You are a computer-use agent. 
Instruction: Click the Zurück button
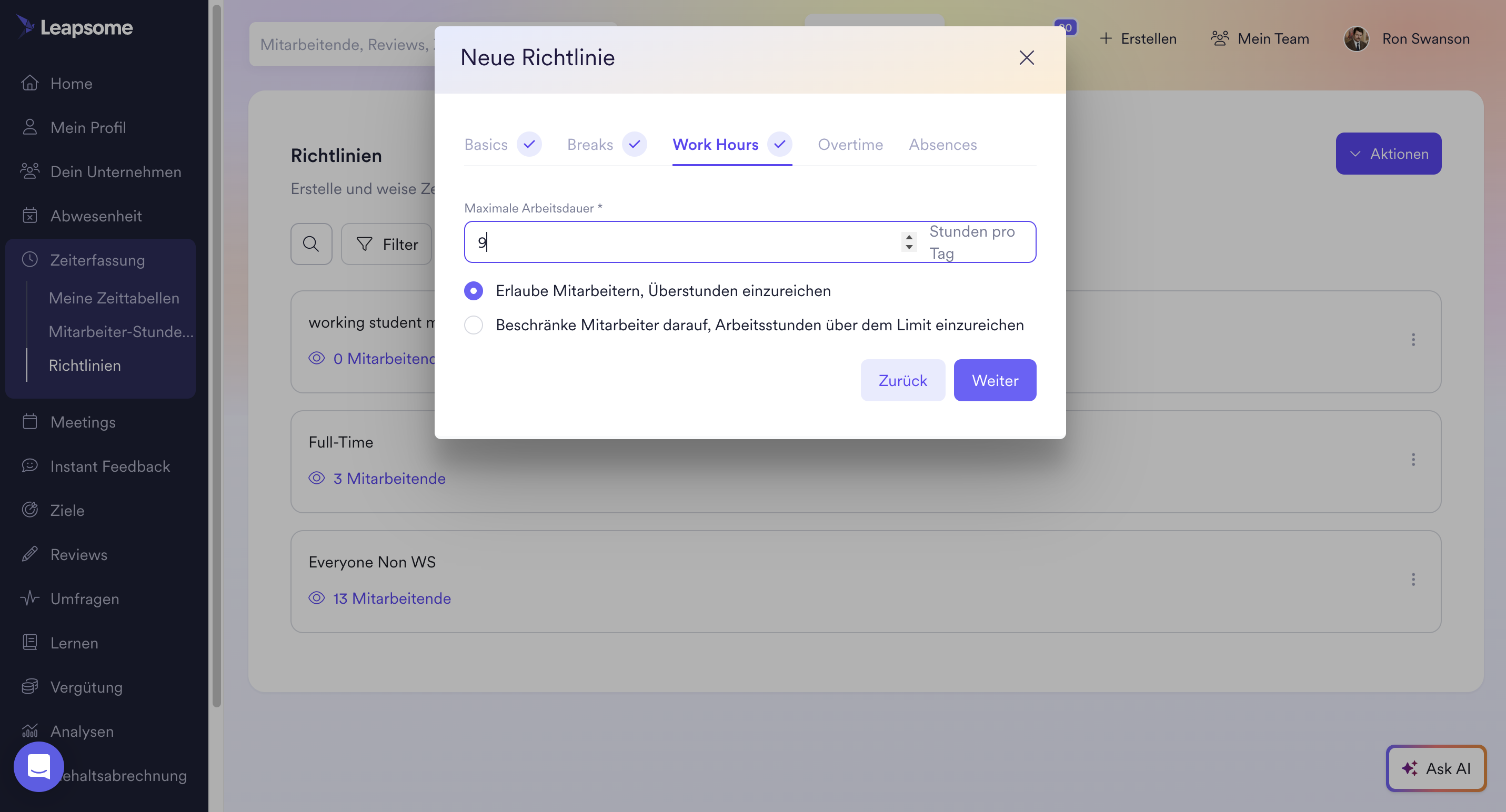click(902, 380)
